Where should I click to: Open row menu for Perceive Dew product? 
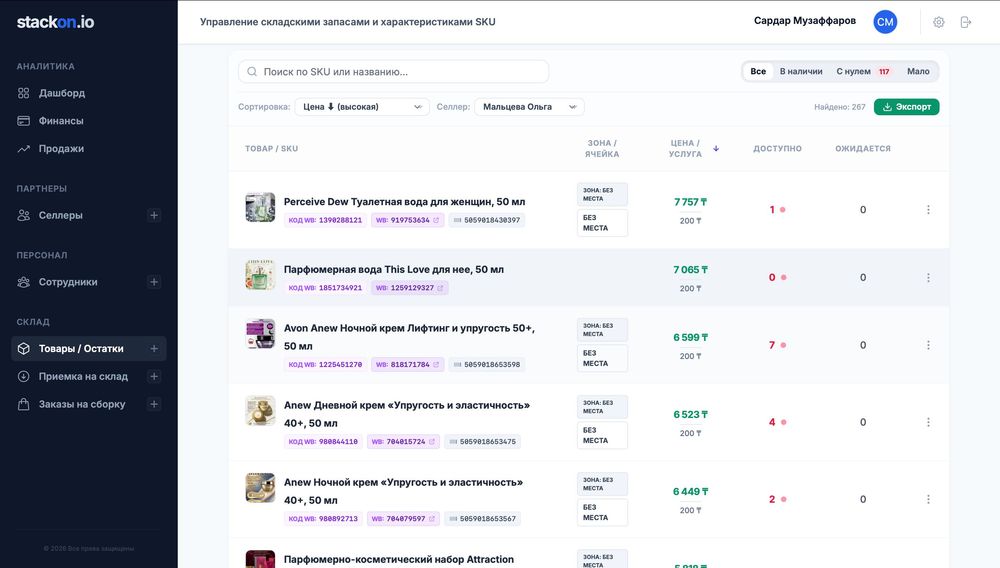tap(928, 210)
